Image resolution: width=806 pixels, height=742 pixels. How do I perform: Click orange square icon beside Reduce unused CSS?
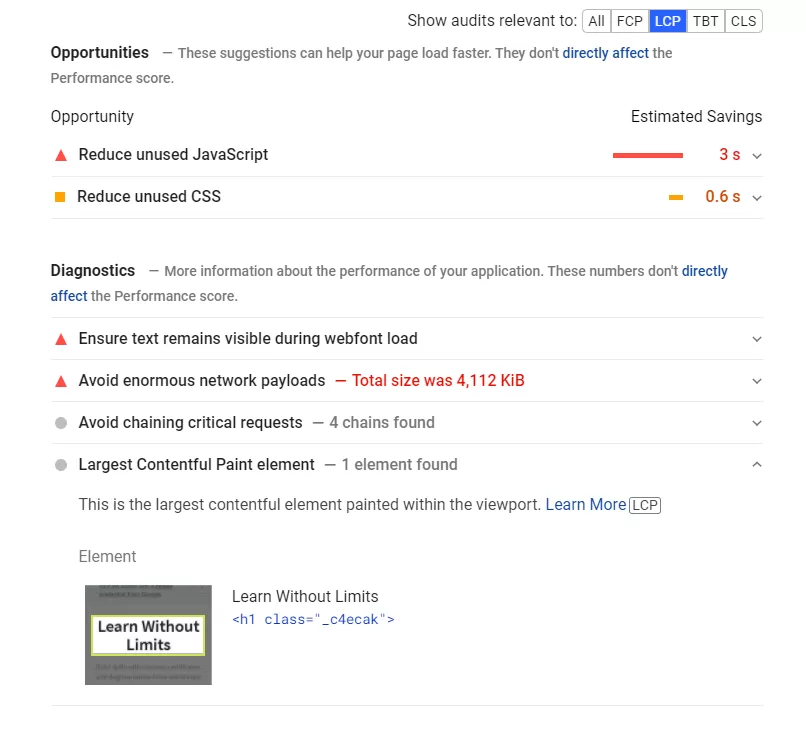(60, 197)
